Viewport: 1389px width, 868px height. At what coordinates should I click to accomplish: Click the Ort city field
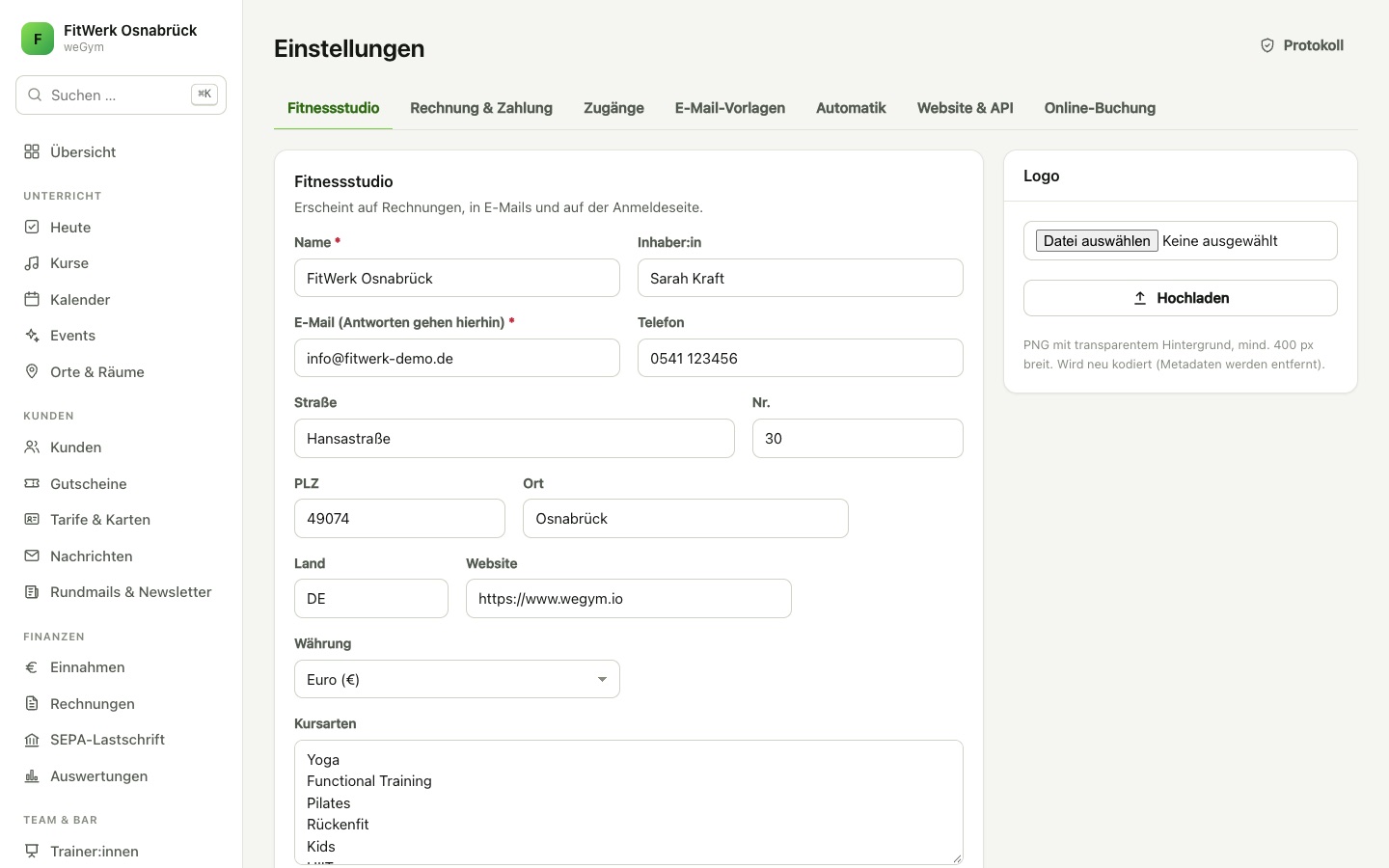pos(685,518)
